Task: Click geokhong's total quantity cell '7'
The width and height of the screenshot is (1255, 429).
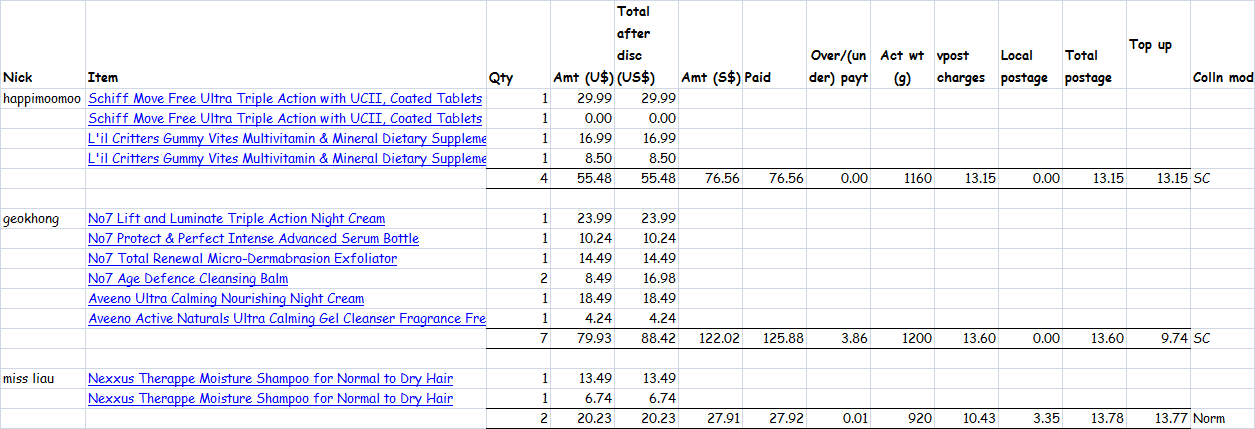Action: [518, 339]
